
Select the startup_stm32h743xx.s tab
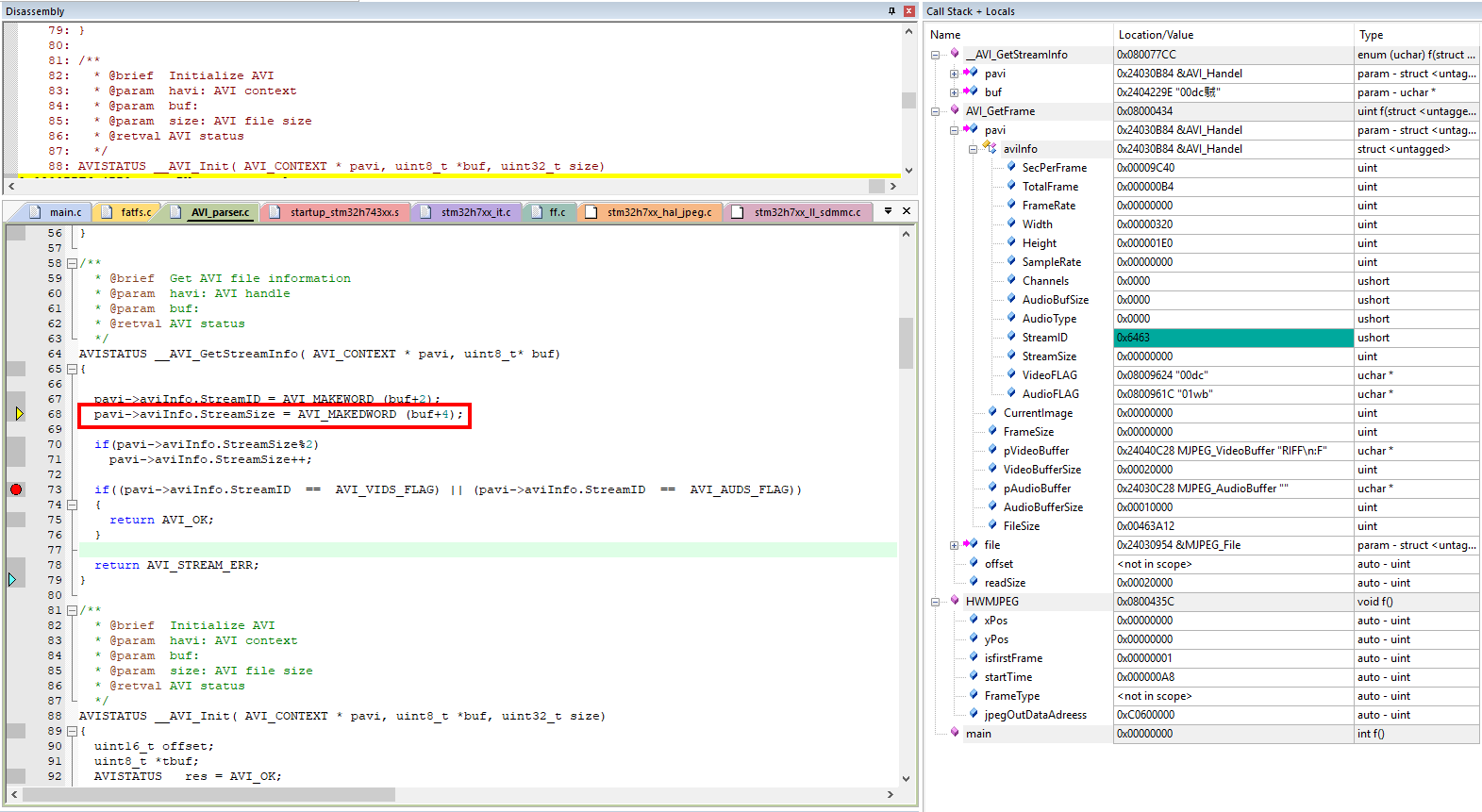pos(336,212)
